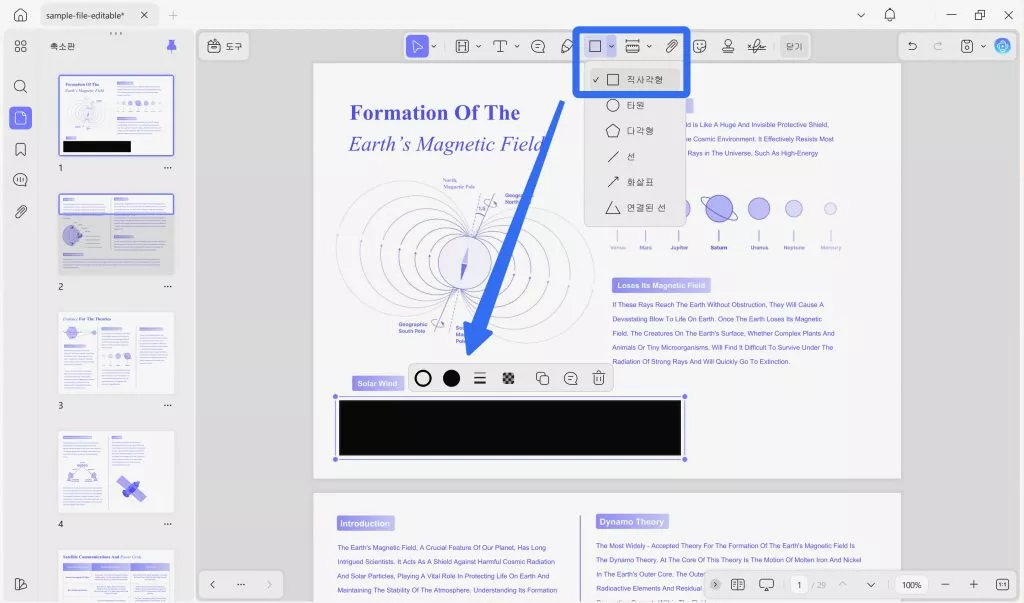Image resolution: width=1024 pixels, height=603 pixels.
Task: Collapse the bottom navigation bar arrow
Action: click(x=716, y=585)
